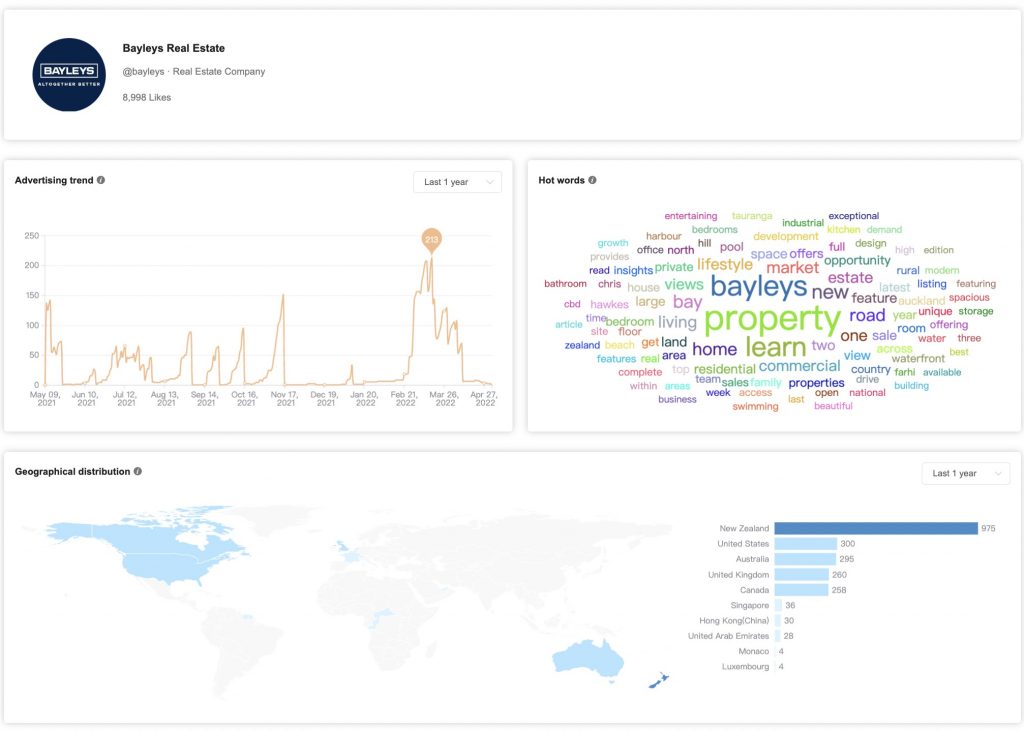Click the Canada bar showing 258
The height and width of the screenshot is (732, 1024).
tap(801, 590)
